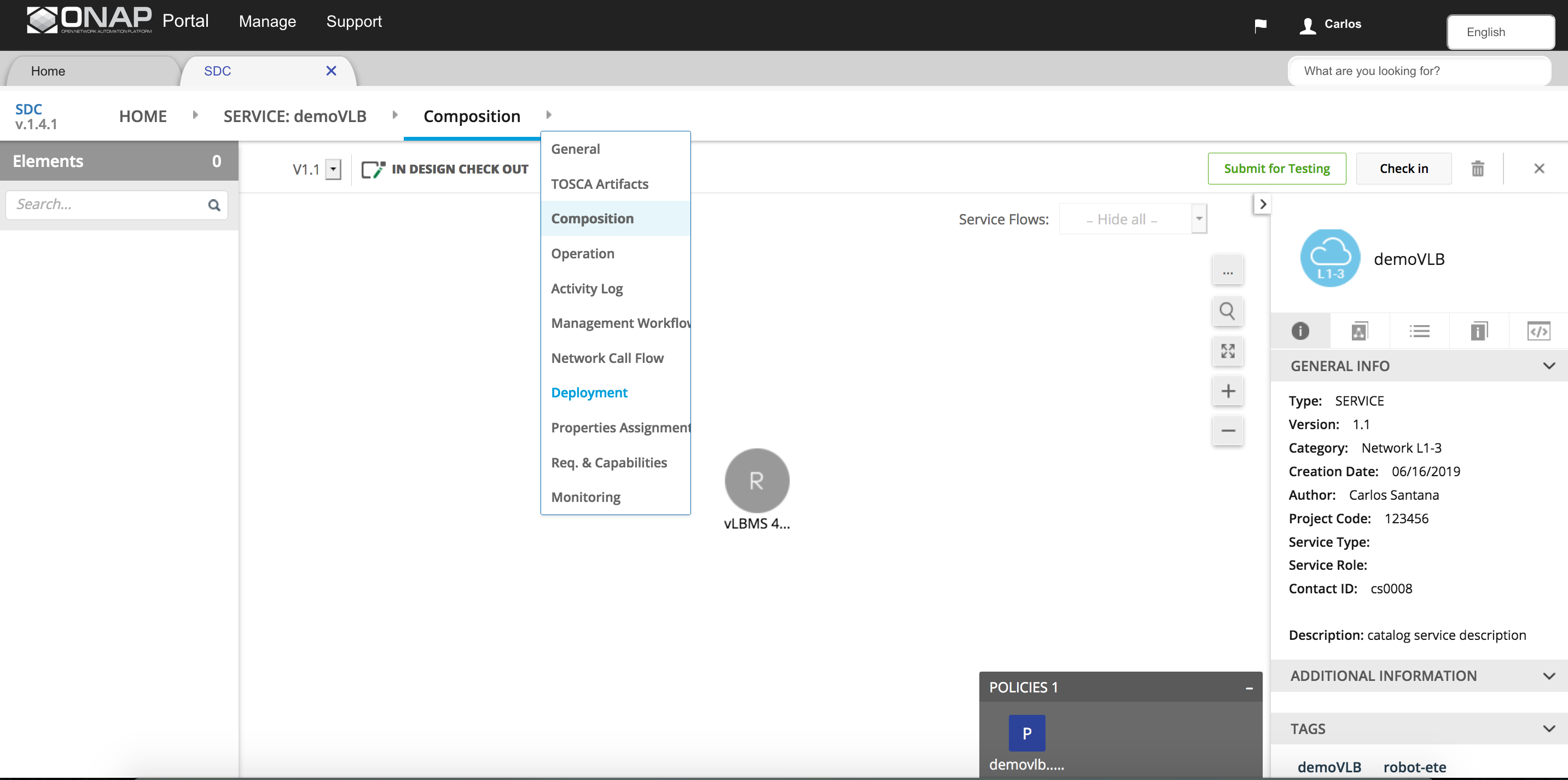This screenshot has width=1568, height=780.
Task: Click the demoVLB tag
Action: (1329, 767)
